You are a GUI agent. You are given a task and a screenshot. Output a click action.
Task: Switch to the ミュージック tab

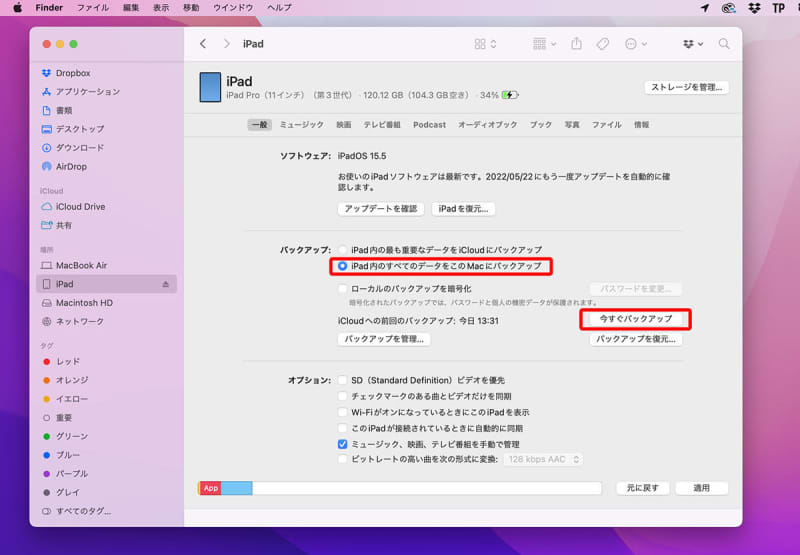click(302, 124)
